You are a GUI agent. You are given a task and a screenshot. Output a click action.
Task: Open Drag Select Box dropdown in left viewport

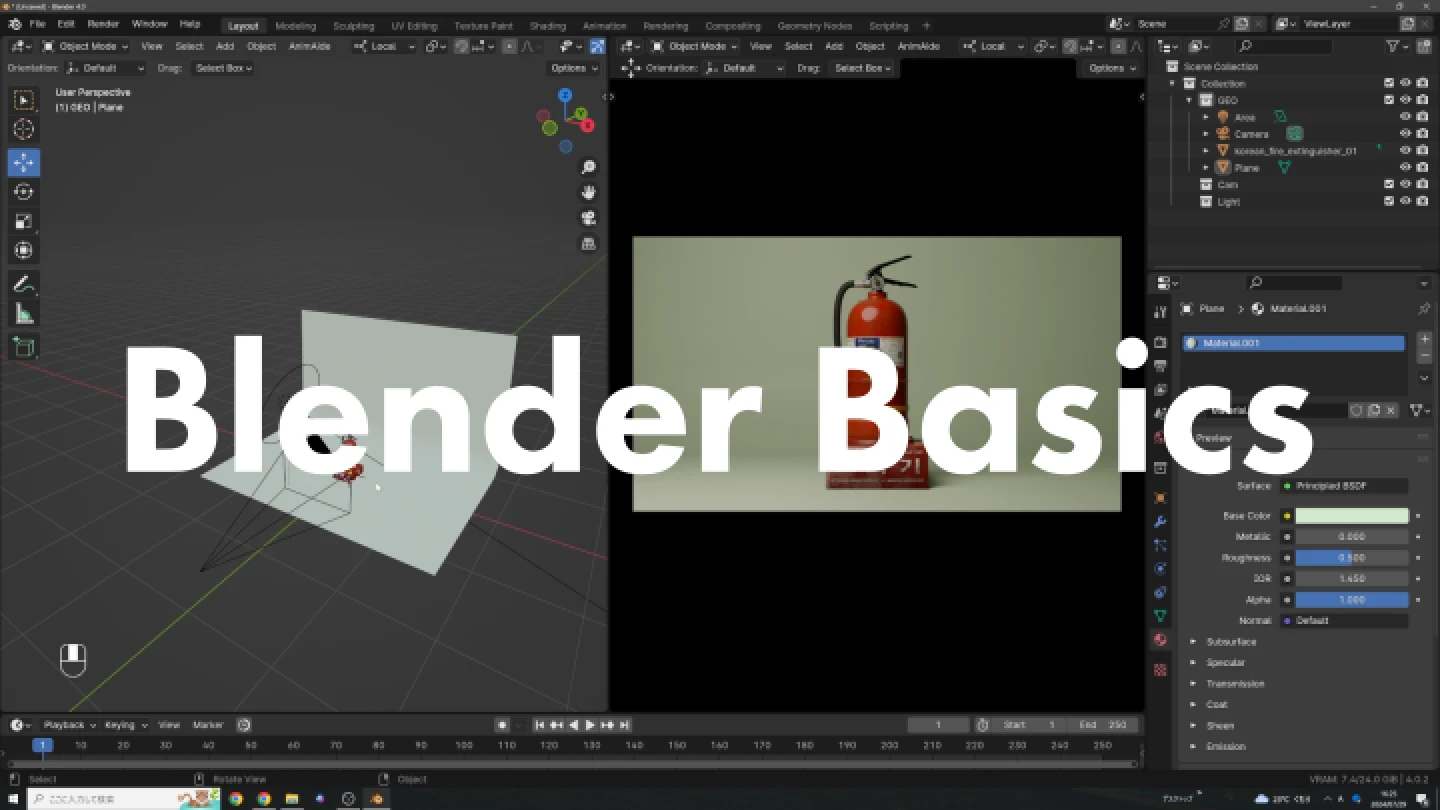tap(223, 68)
